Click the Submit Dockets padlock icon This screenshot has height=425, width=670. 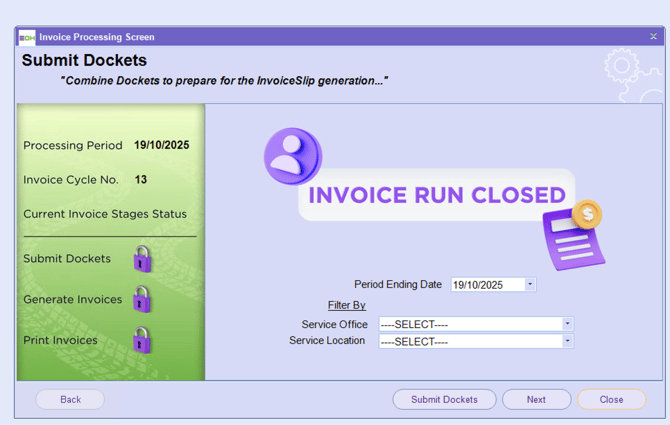click(x=143, y=259)
